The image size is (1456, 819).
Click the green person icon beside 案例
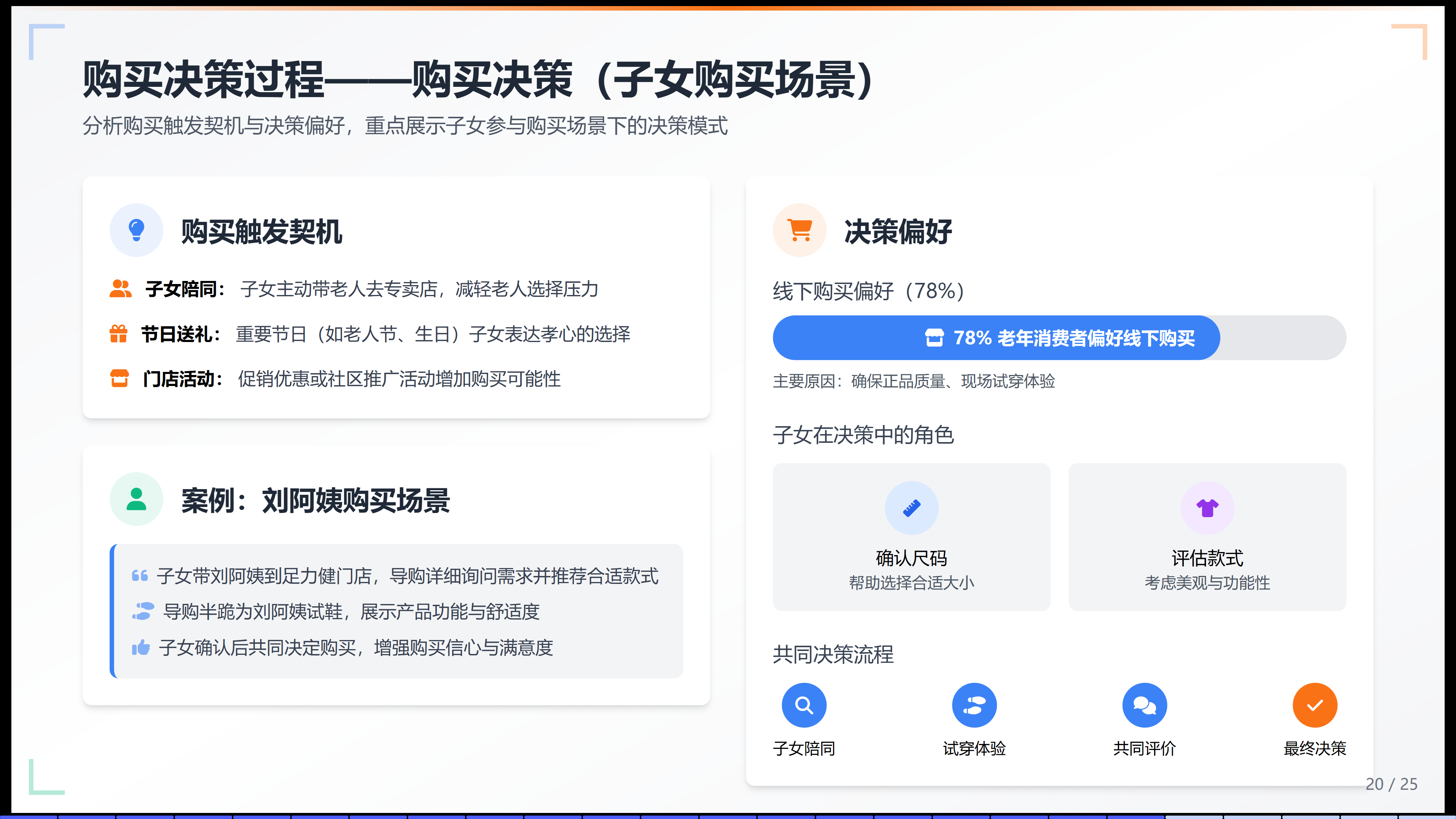tap(136, 499)
